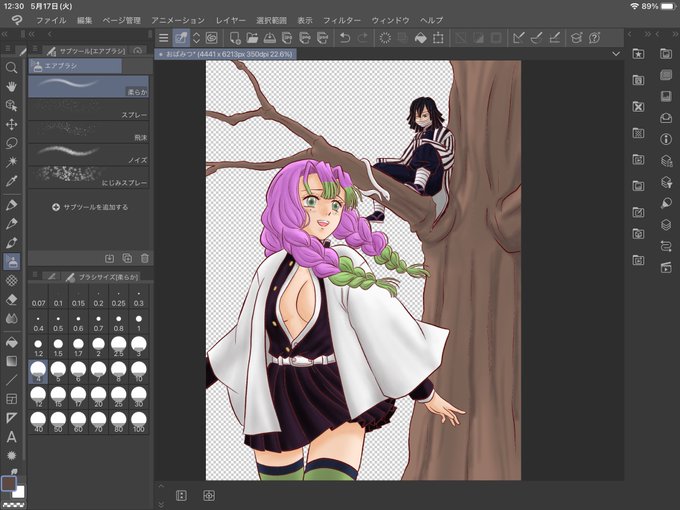
Task: Choose the スプレー sub tool
Action: point(88,109)
